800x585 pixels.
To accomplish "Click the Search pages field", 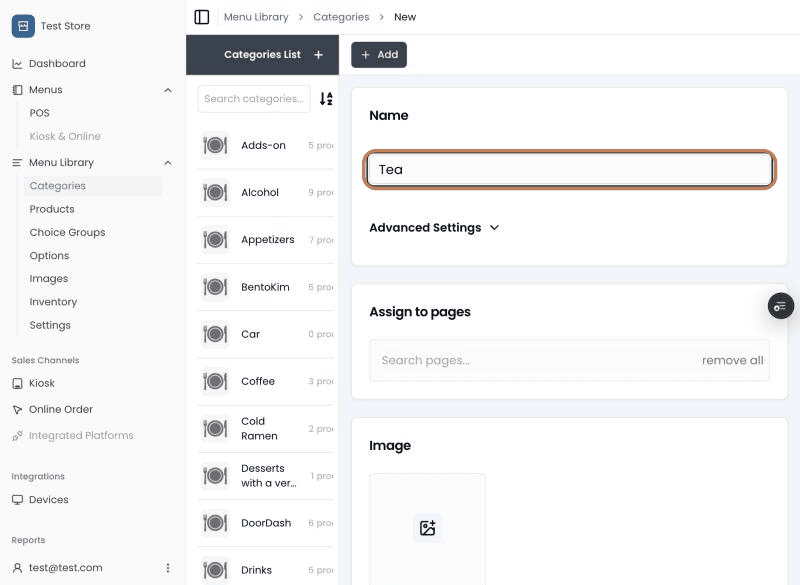I will point(569,360).
